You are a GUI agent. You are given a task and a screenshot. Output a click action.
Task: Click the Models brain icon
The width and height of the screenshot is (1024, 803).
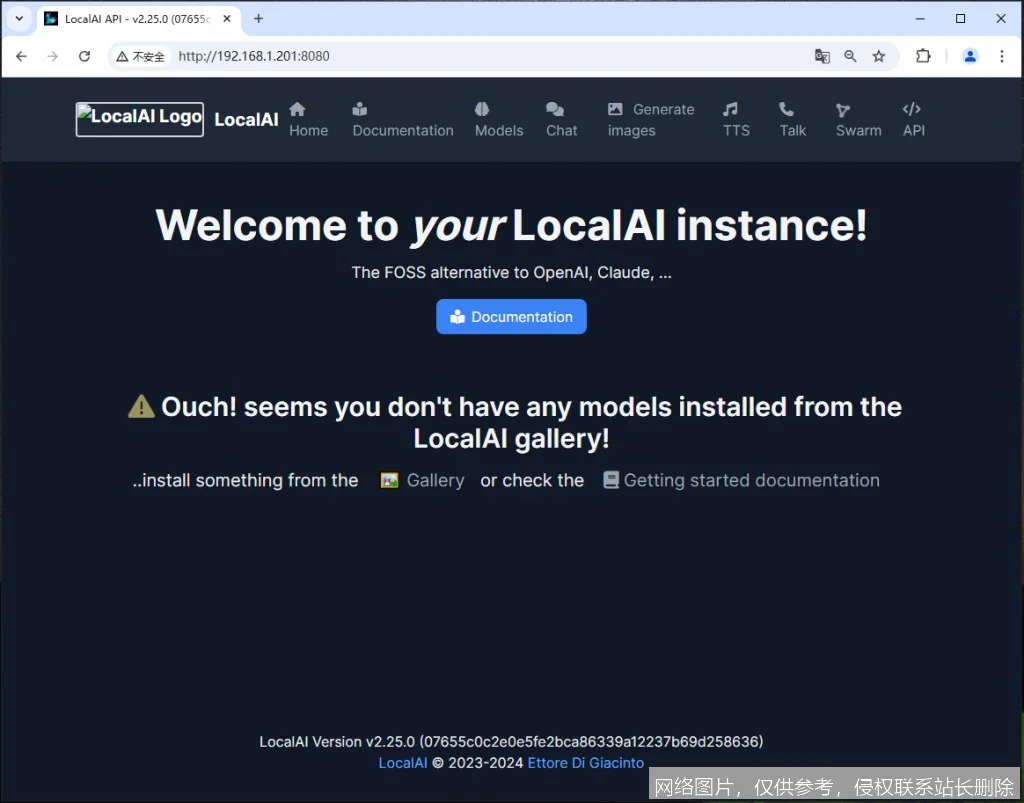click(x=482, y=109)
